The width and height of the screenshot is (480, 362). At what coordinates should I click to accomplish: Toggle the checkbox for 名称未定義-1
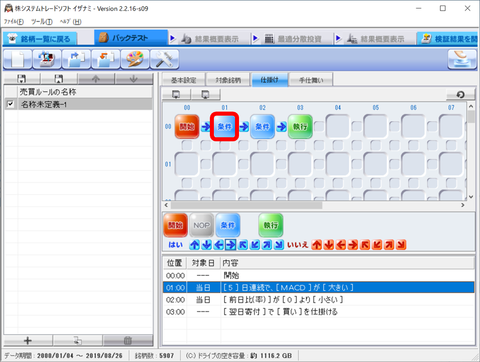pos(10,104)
